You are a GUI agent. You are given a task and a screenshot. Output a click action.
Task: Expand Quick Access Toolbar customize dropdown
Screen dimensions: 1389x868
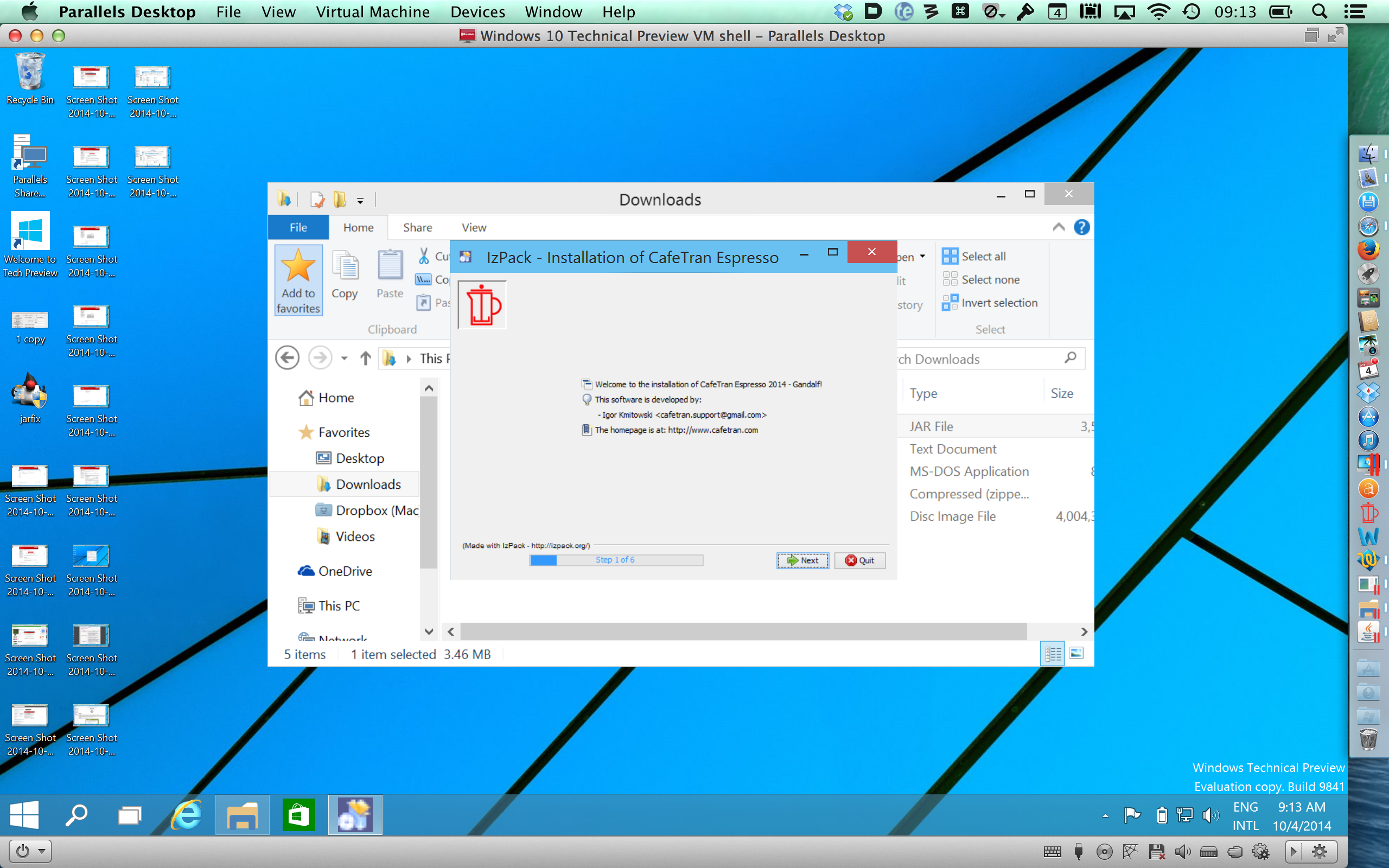[x=360, y=200]
